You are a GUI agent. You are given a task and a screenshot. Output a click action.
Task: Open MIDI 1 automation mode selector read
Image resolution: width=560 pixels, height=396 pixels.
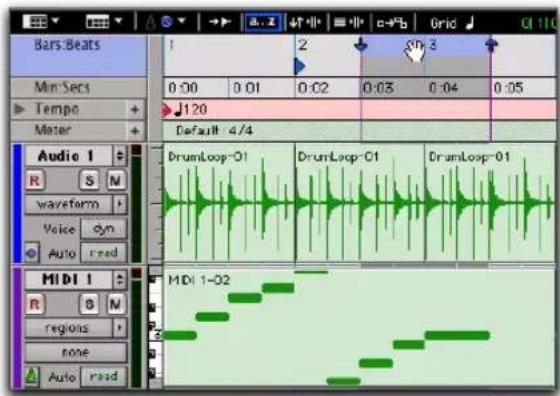pyautogui.click(x=104, y=376)
